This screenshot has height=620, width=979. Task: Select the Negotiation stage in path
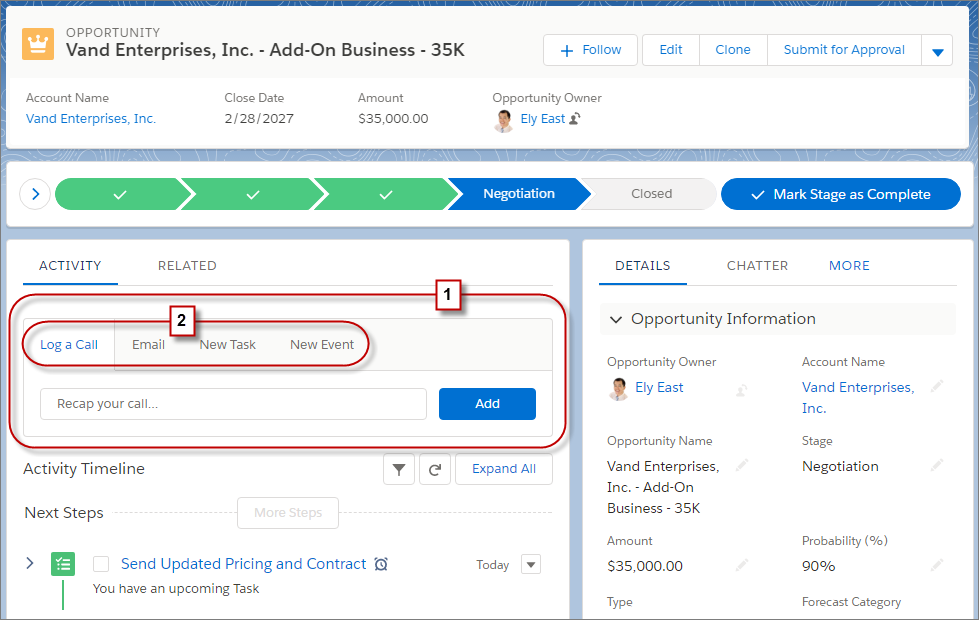518,194
